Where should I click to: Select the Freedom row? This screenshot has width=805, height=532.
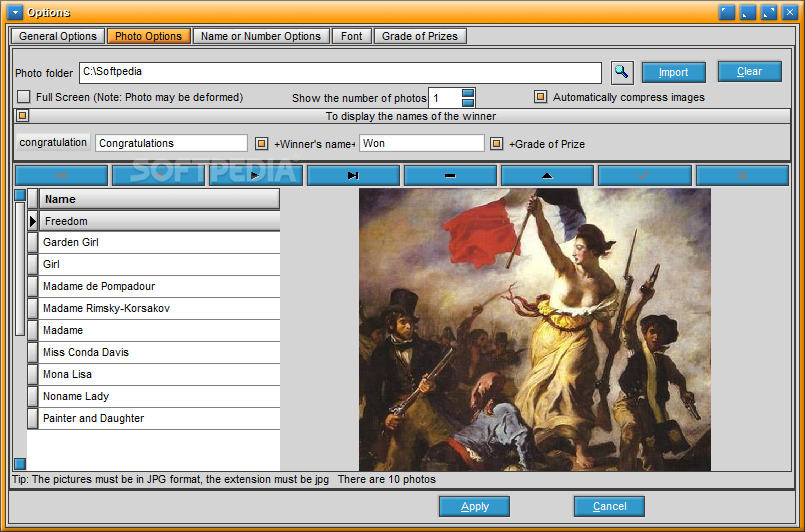pos(160,221)
